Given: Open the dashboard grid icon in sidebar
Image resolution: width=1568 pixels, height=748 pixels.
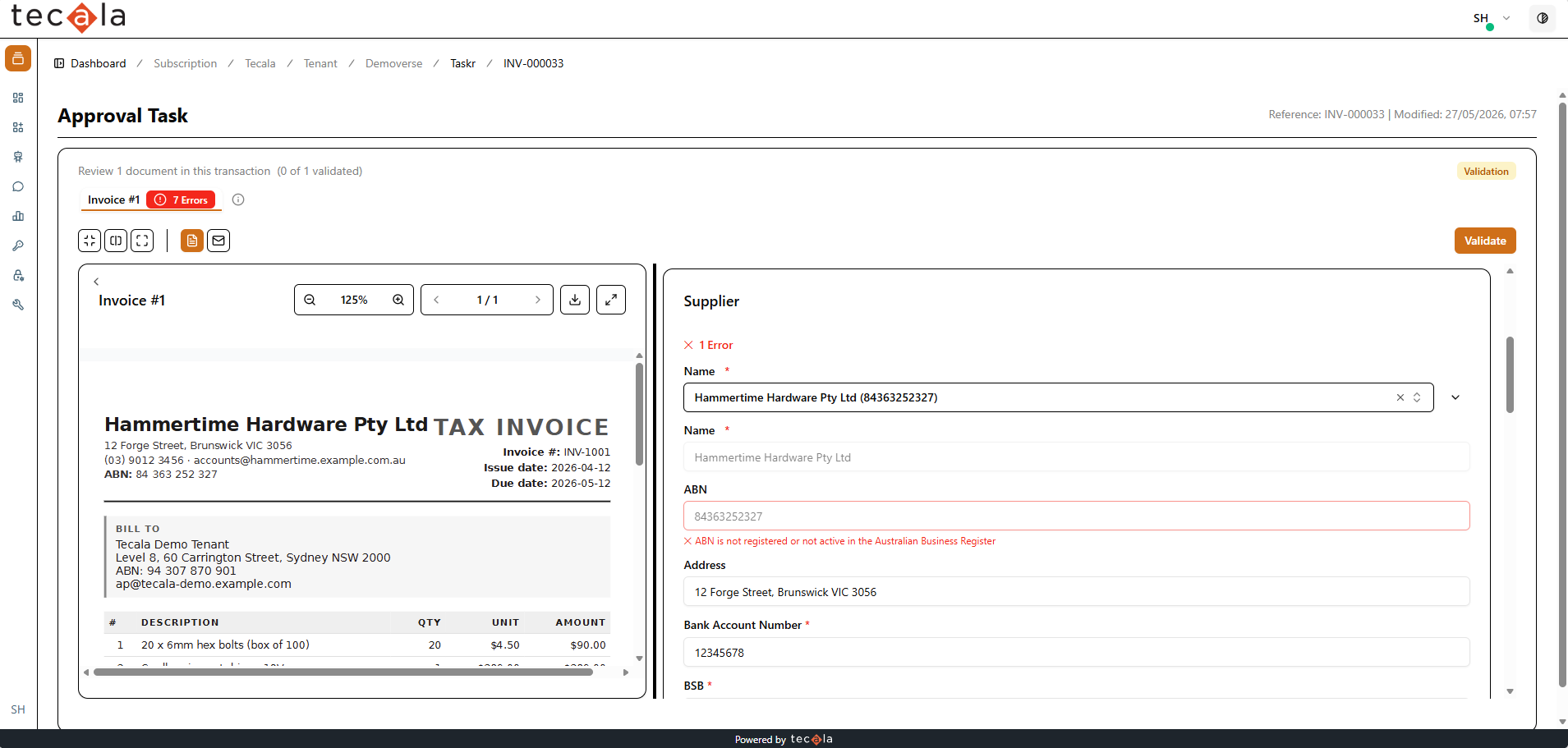Looking at the screenshot, I should coord(18,98).
